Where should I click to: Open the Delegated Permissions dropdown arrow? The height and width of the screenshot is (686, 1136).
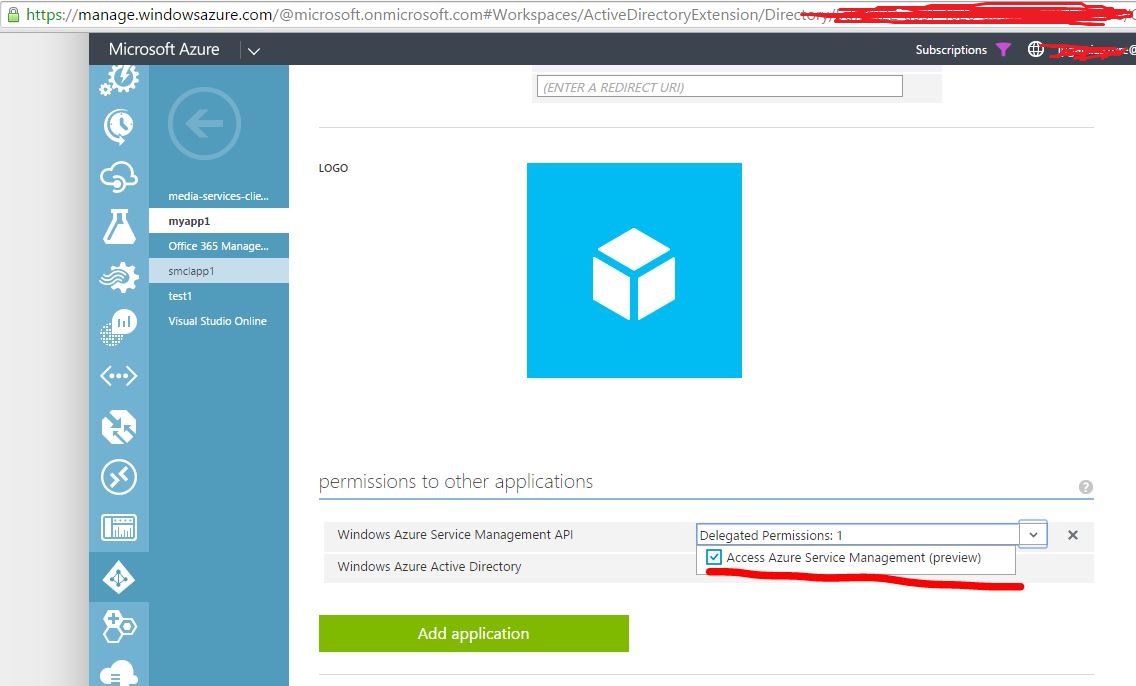[x=1033, y=535]
